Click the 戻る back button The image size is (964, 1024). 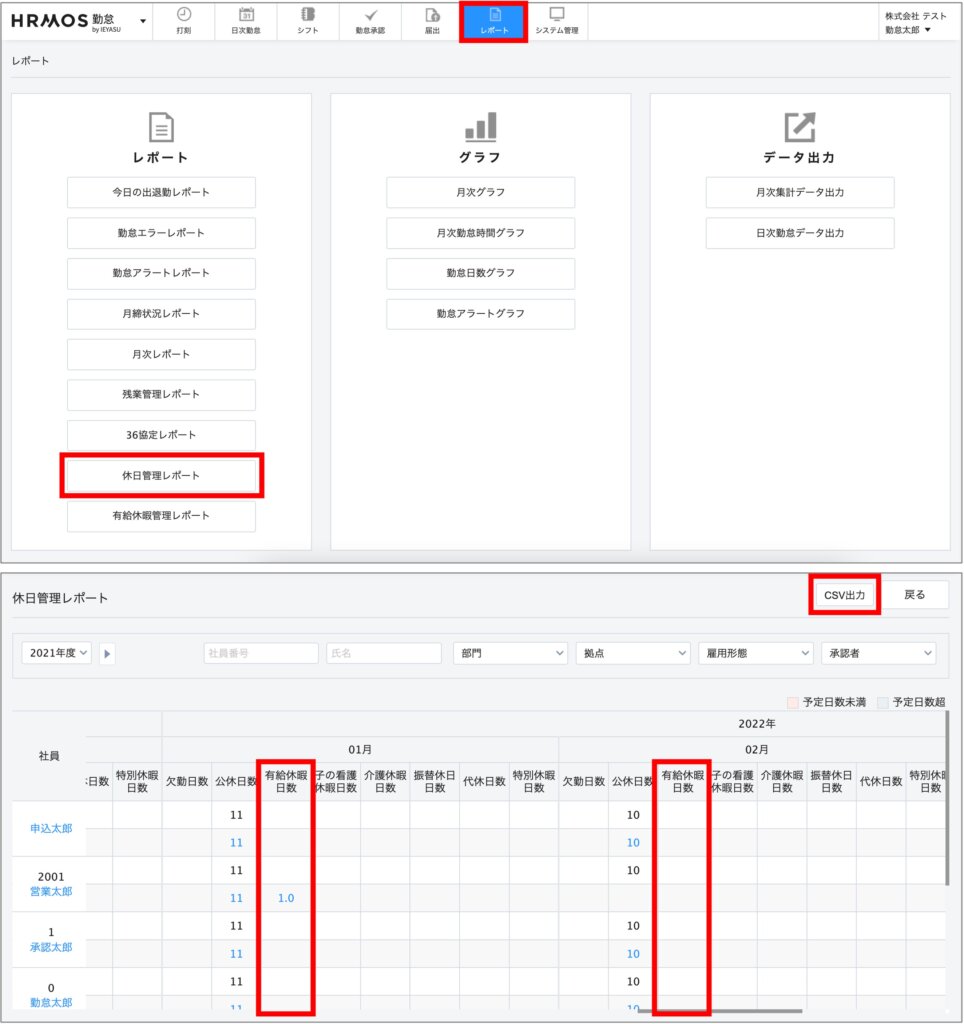point(914,595)
